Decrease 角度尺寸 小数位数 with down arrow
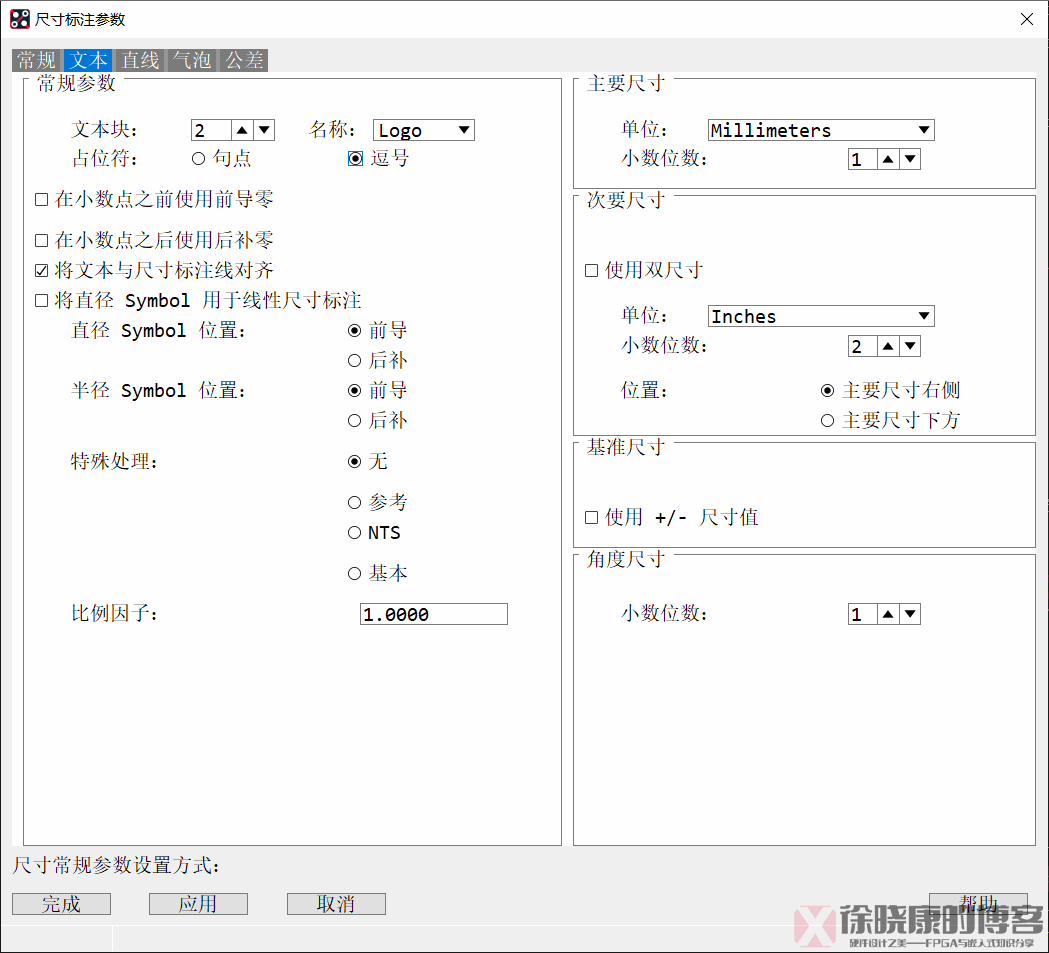1049x953 pixels. point(909,614)
